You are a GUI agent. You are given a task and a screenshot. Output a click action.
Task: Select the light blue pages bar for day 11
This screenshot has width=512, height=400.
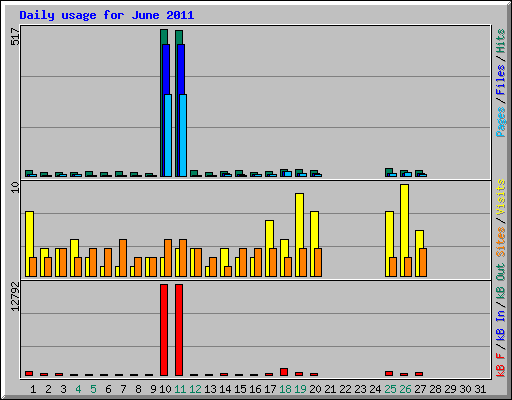pos(183,135)
